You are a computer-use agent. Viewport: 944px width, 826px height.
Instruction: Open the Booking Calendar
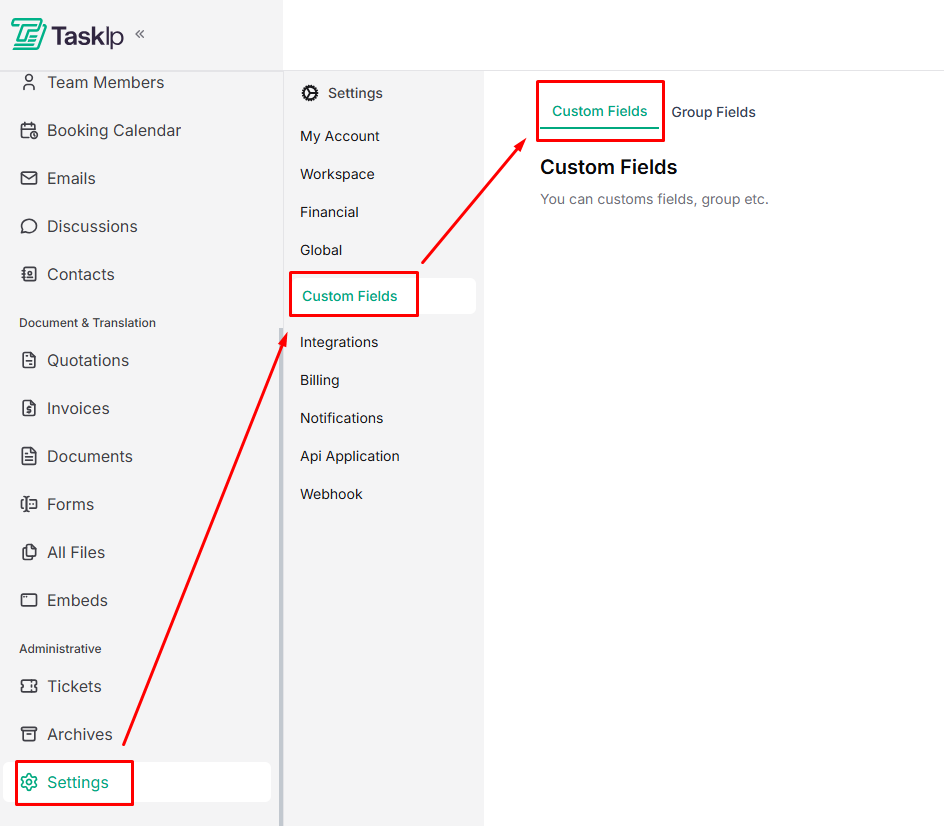113,130
